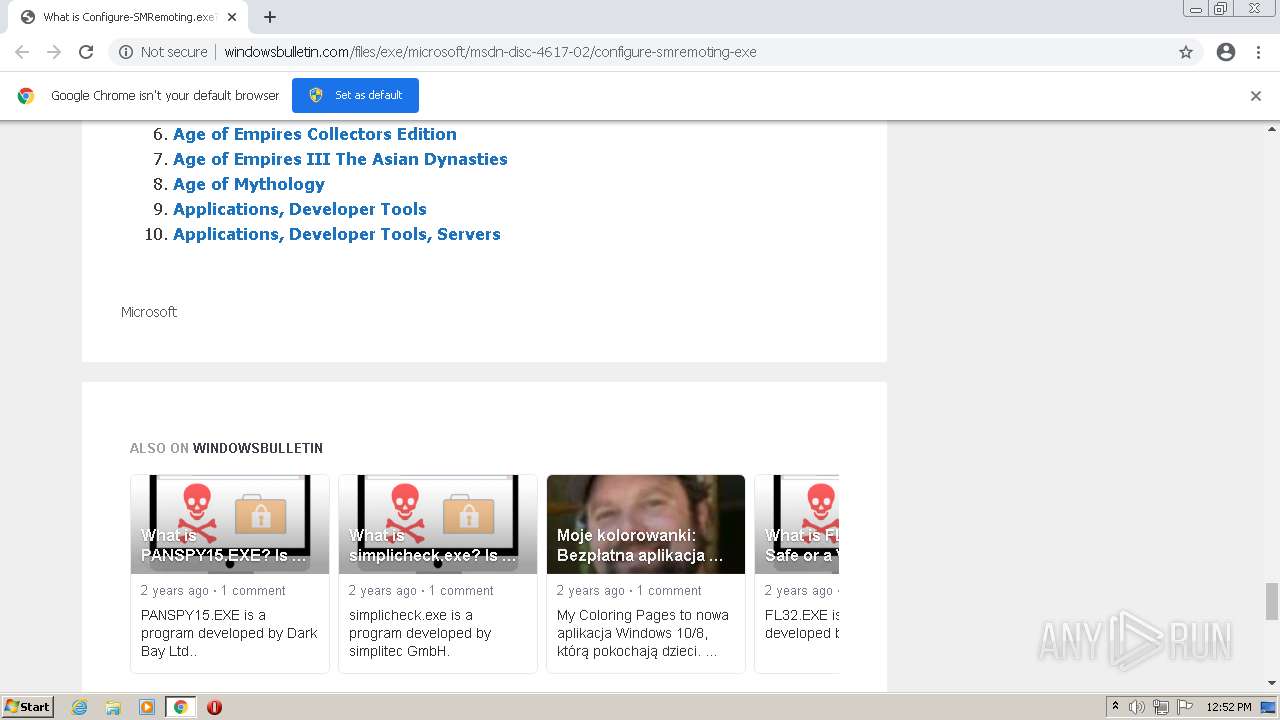This screenshot has height=720, width=1280.
Task: Click My Coloring Pages description text
Action: click(x=643, y=633)
